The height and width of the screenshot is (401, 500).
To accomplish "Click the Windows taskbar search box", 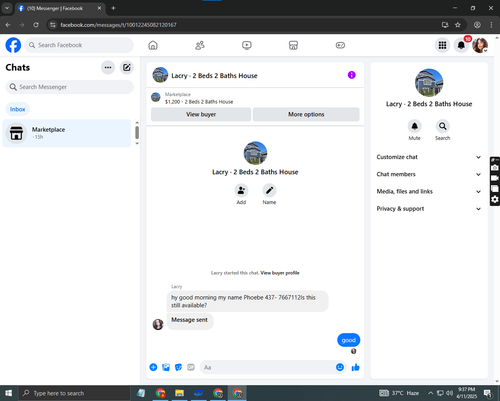I will pos(74,393).
